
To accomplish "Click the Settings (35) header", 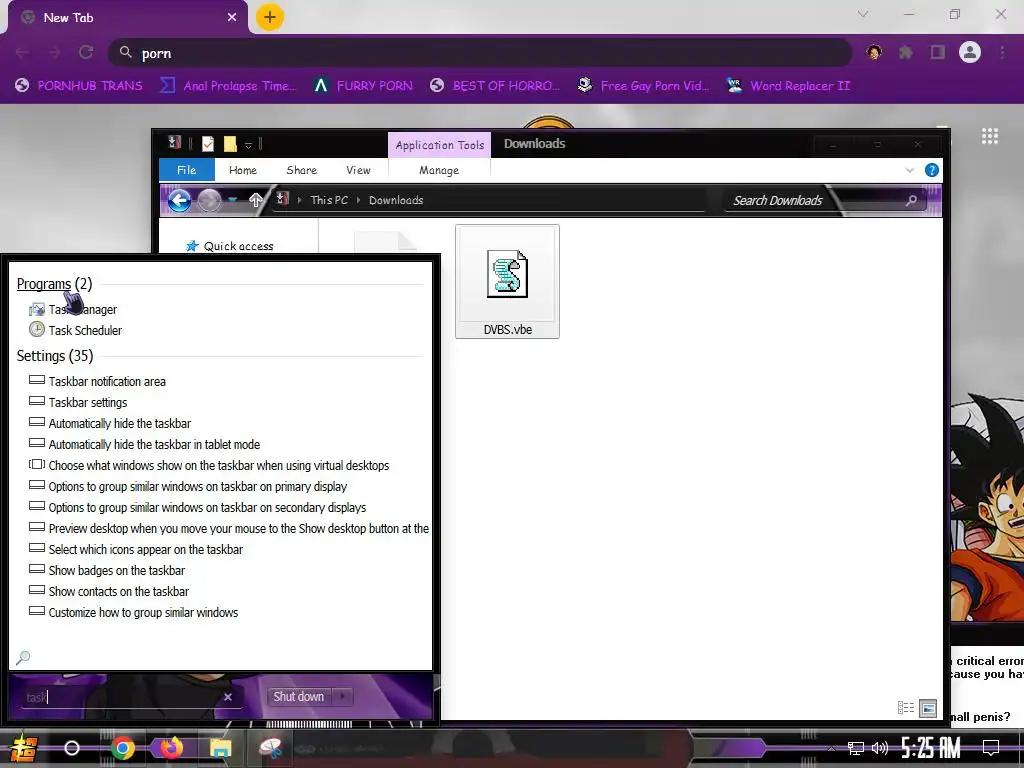I will pos(55,355).
